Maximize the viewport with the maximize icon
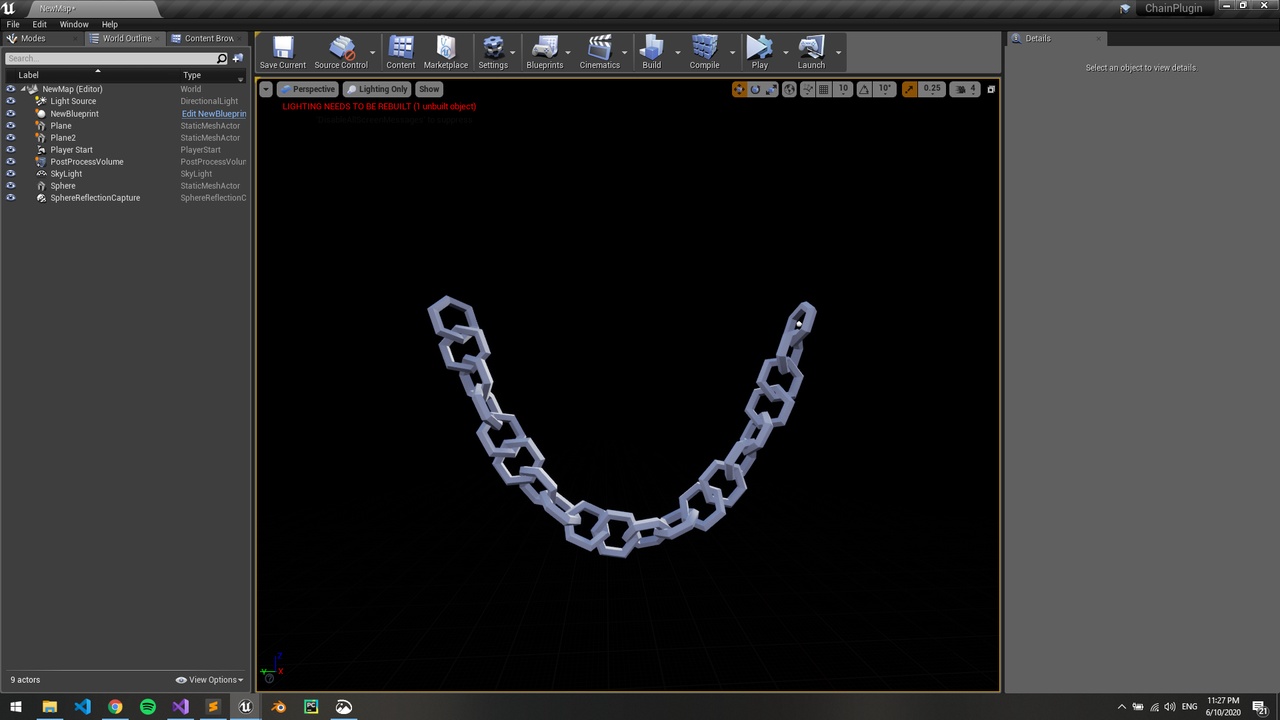This screenshot has width=1280, height=720. click(x=990, y=89)
